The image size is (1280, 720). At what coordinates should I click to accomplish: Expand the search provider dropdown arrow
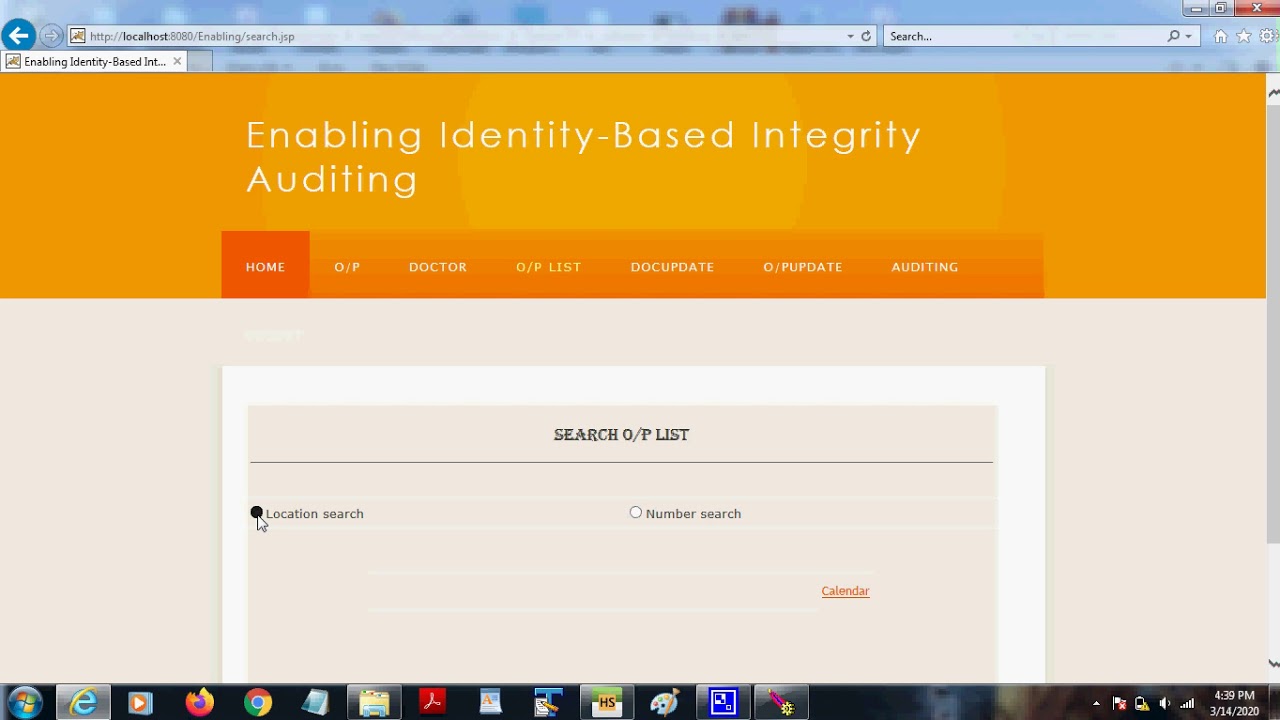[x=1188, y=36]
